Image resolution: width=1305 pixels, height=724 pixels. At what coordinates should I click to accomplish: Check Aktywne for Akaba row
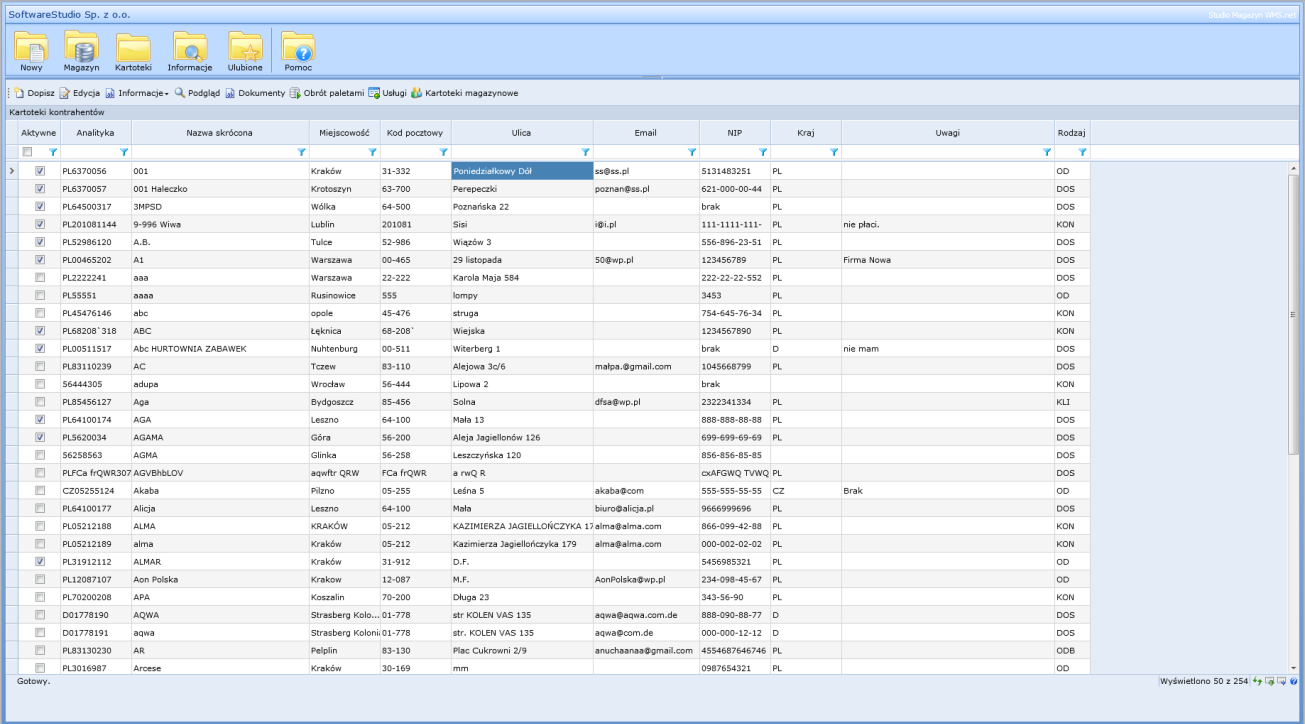[x=40, y=490]
